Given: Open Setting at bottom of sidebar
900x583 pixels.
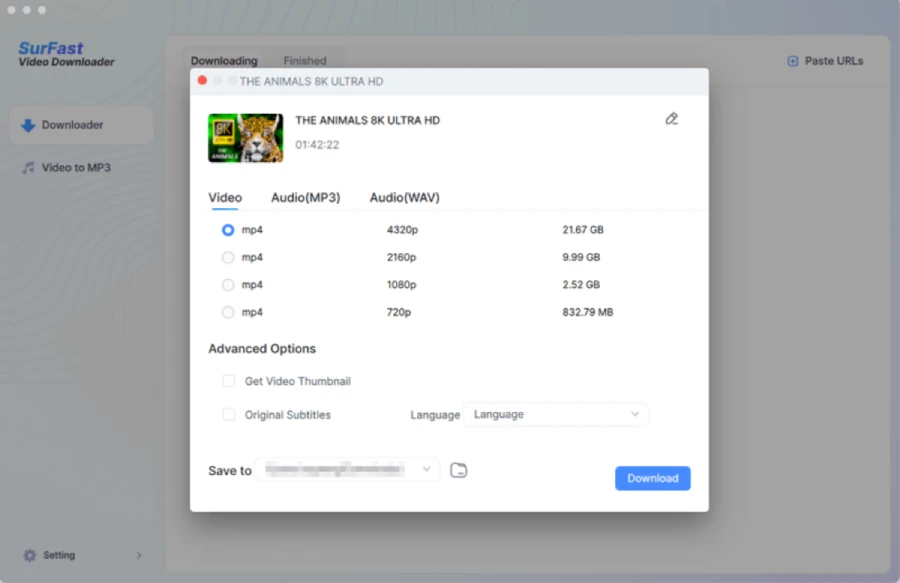Looking at the screenshot, I should click(x=81, y=555).
